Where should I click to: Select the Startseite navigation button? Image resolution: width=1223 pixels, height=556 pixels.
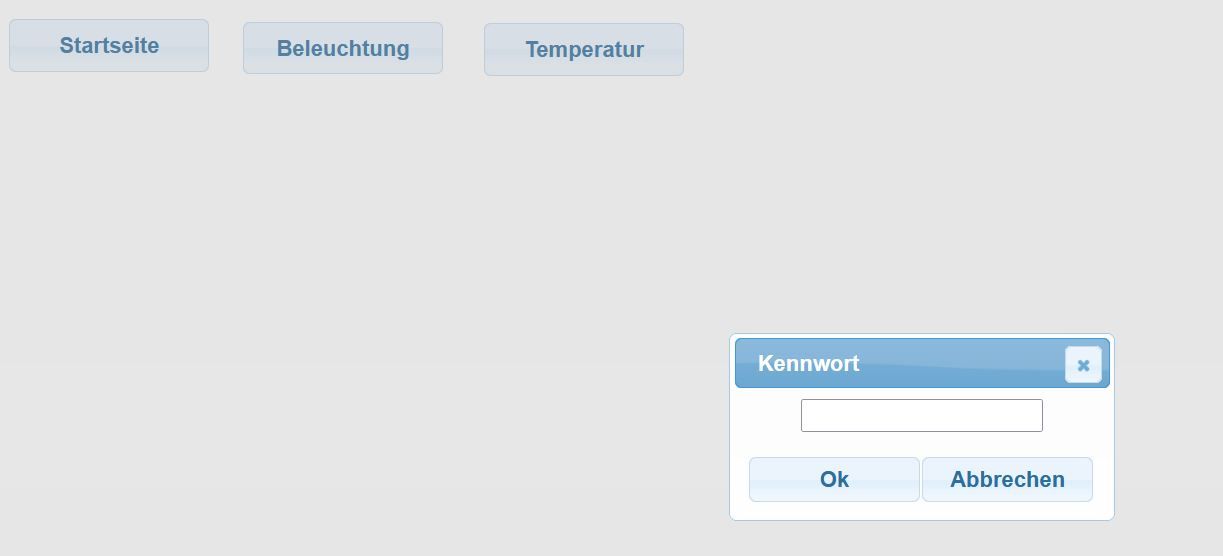click(109, 46)
